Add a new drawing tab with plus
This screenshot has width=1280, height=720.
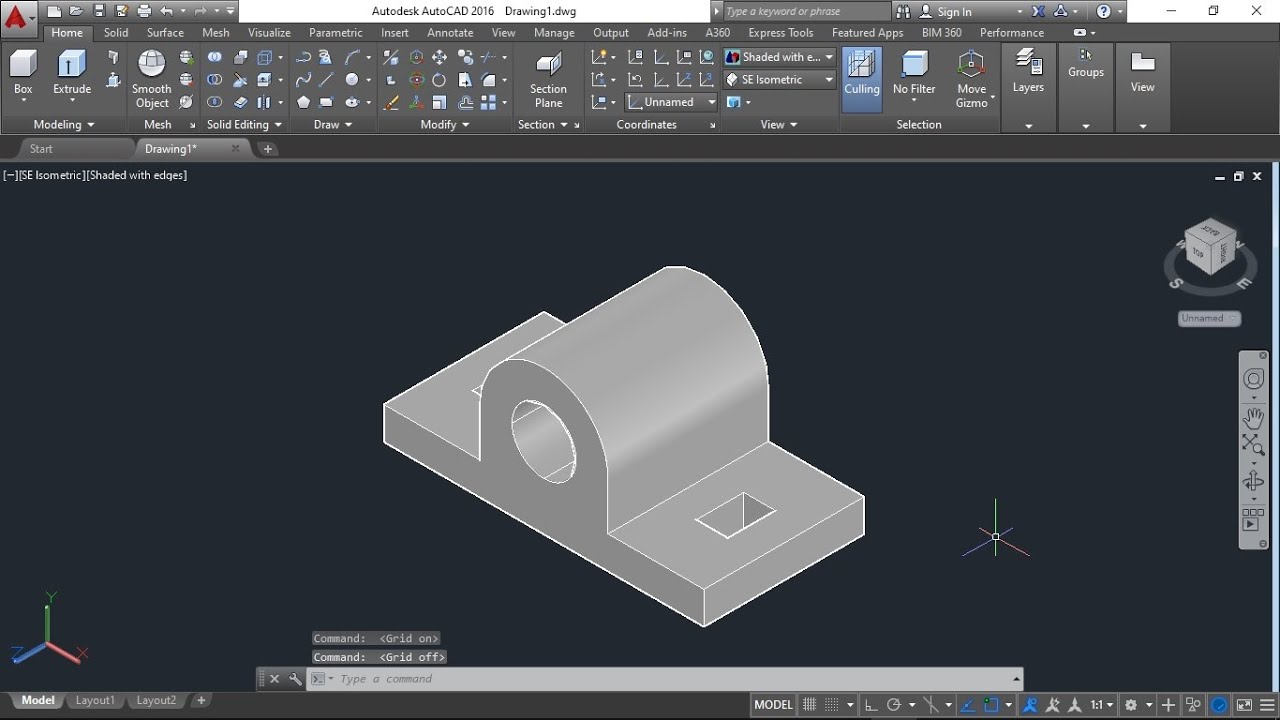pos(267,149)
